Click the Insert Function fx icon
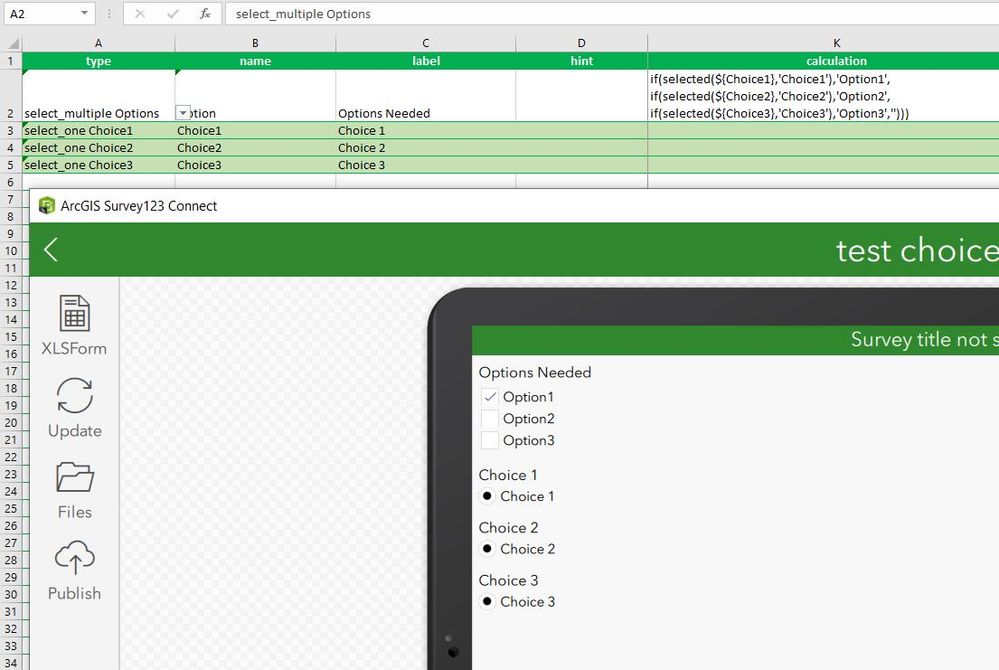Image resolution: width=999 pixels, height=670 pixels. click(x=205, y=13)
